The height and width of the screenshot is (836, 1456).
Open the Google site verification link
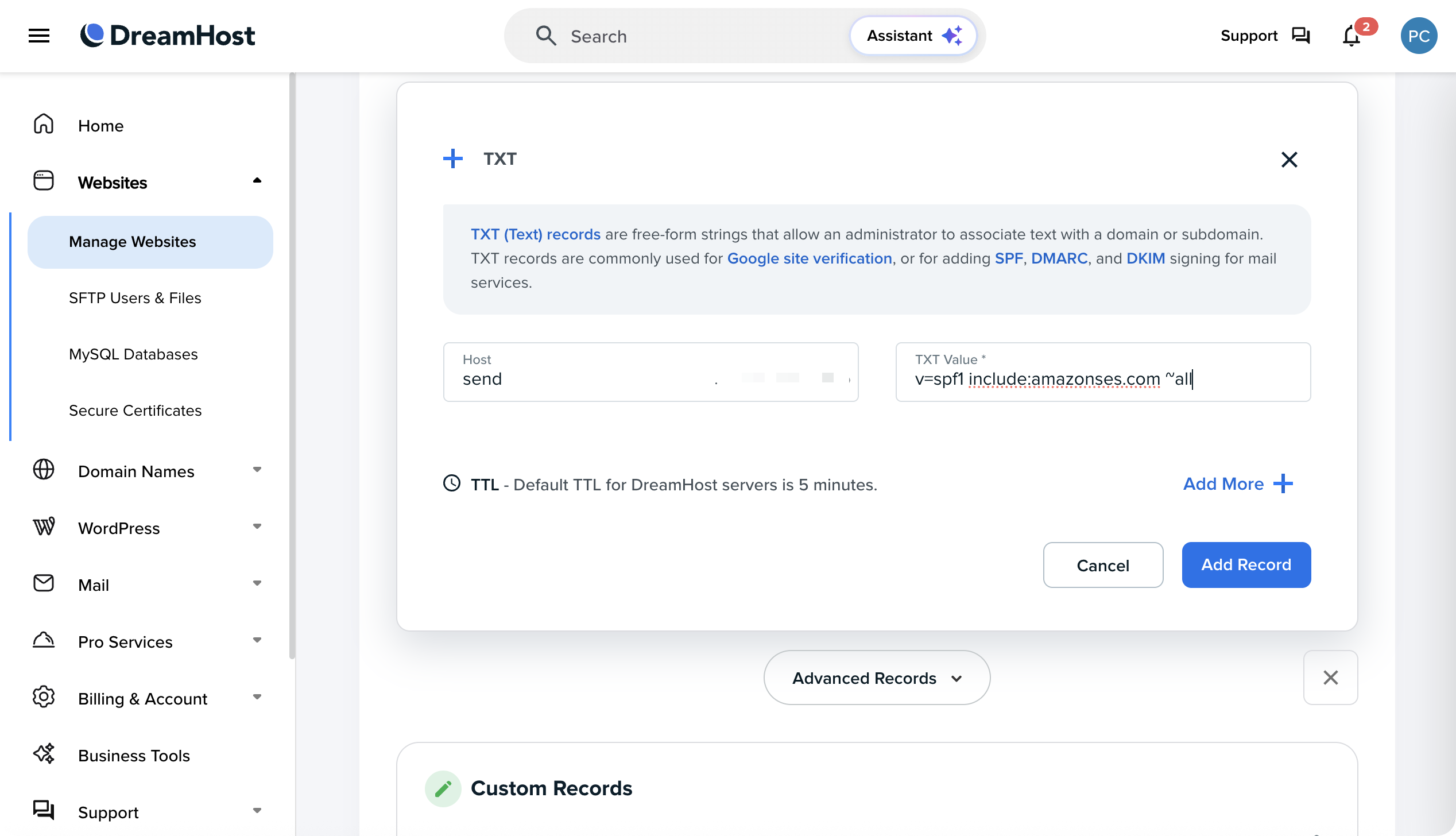tap(810, 258)
